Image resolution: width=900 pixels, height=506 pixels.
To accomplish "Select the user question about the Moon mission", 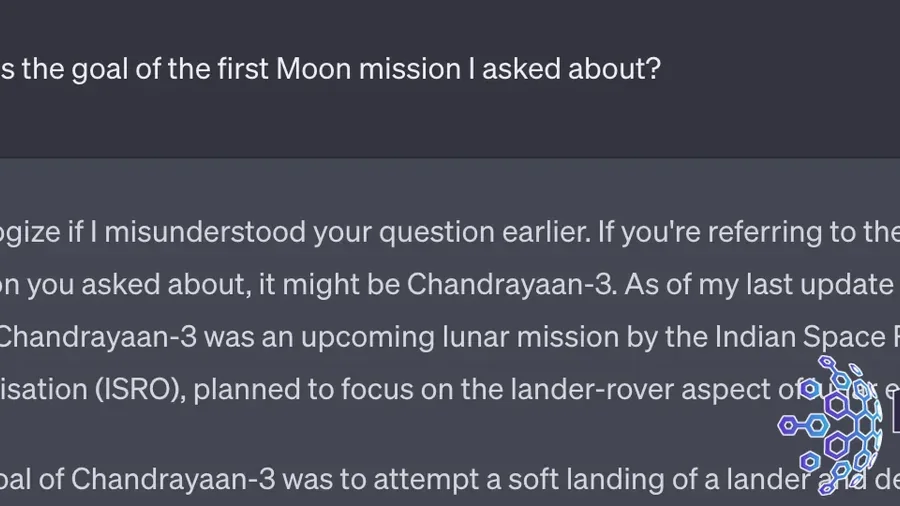I will [331, 69].
